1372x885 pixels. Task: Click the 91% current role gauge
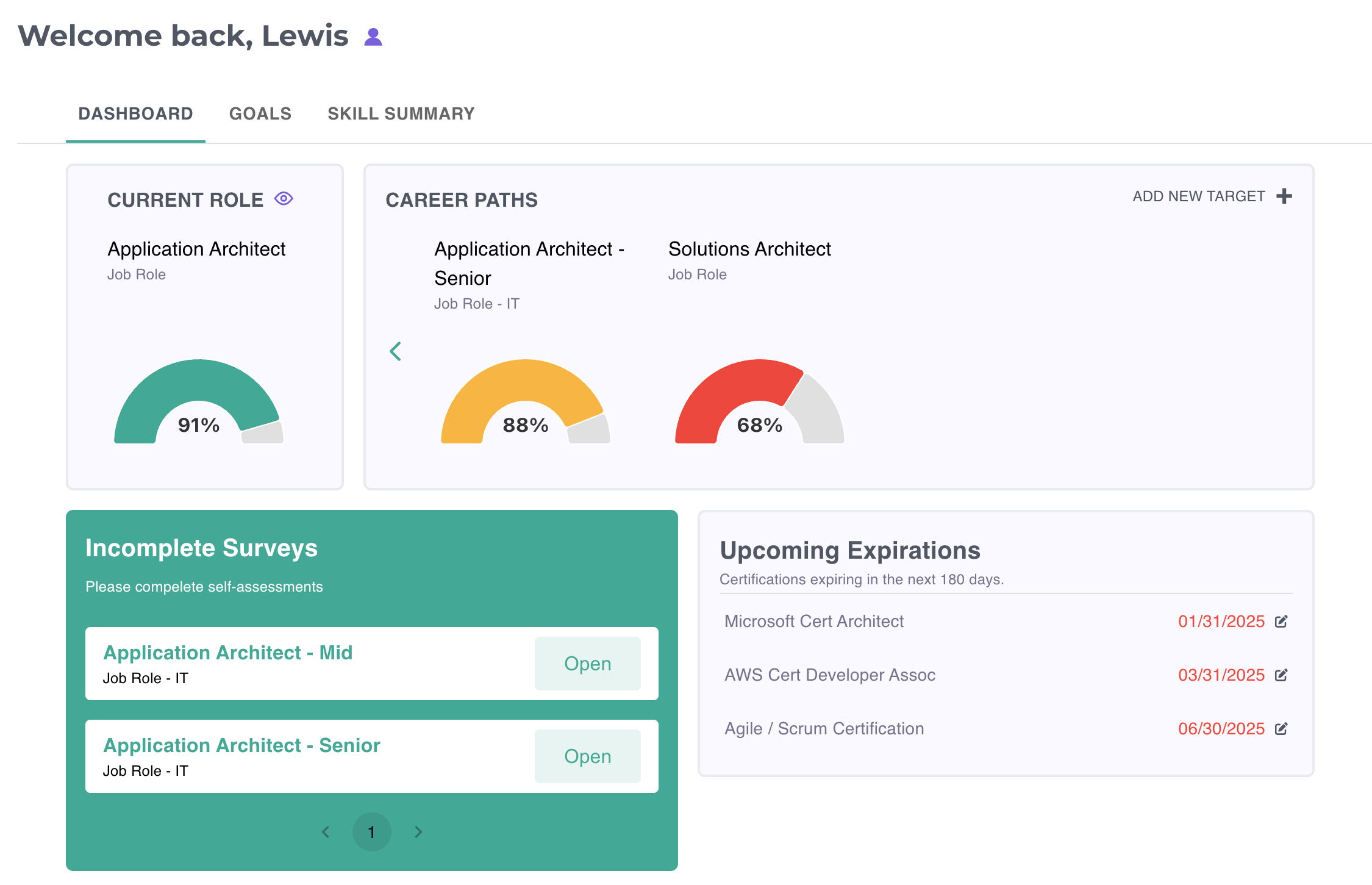[x=198, y=403]
